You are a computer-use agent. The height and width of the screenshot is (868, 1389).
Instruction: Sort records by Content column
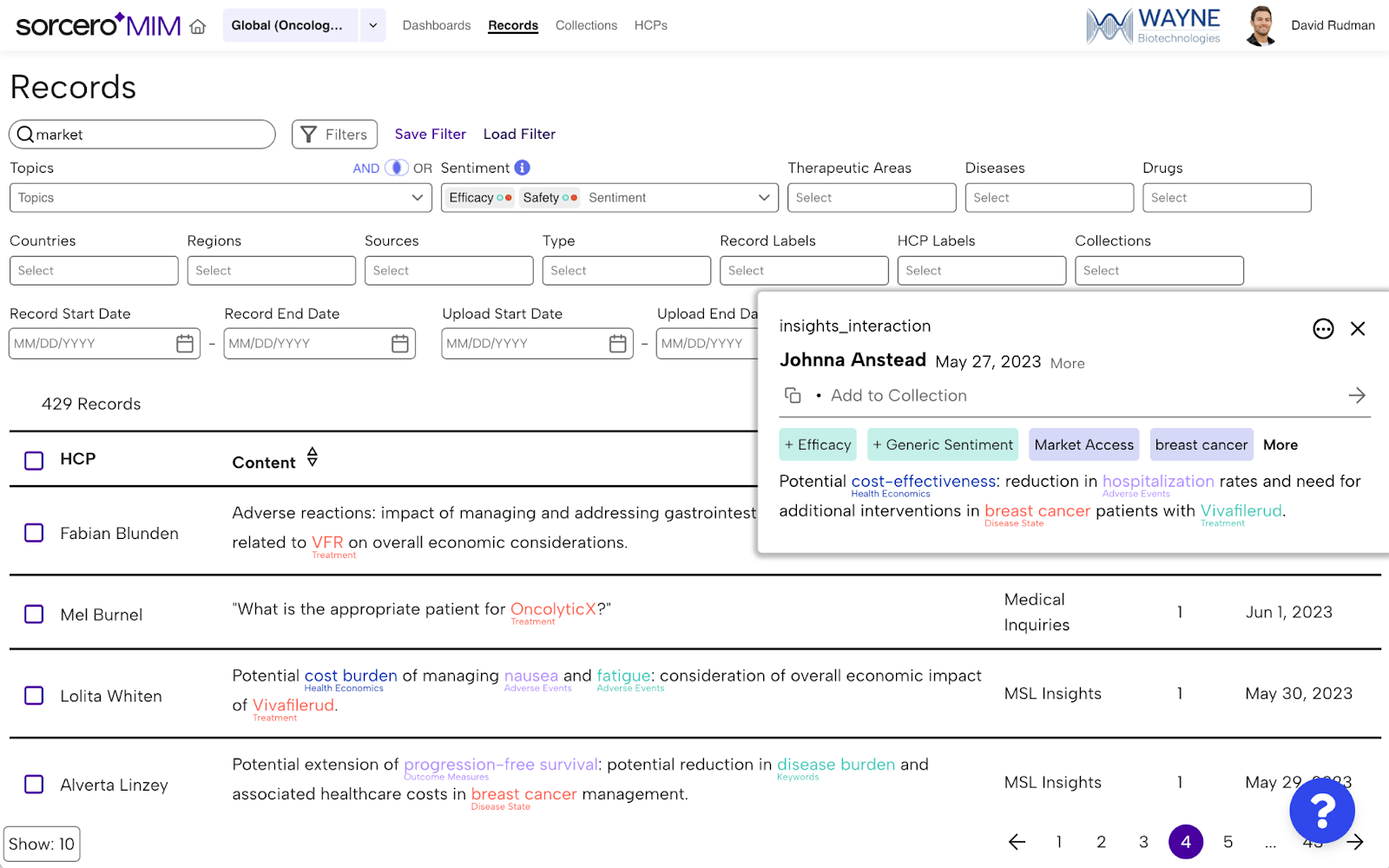[313, 457]
